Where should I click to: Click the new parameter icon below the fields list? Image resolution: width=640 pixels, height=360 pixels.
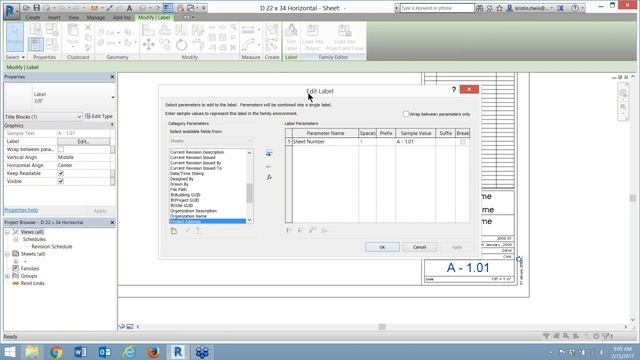point(174,231)
